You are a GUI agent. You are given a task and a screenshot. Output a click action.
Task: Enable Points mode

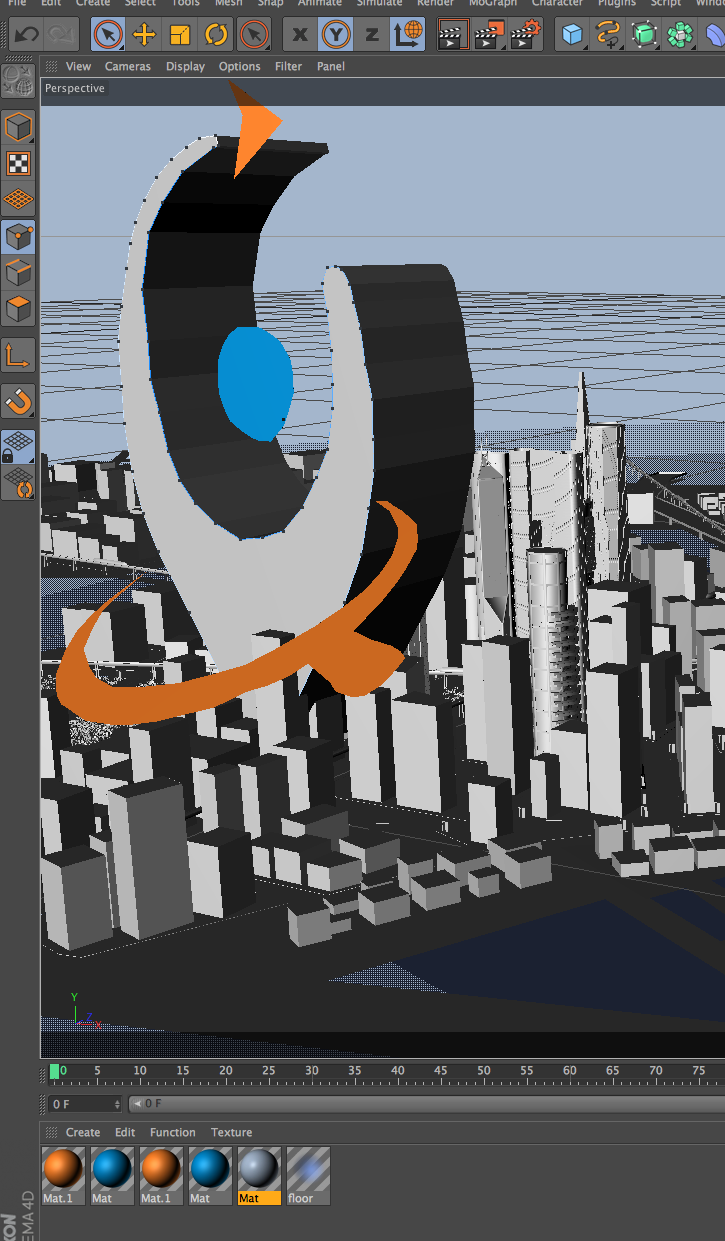18,237
